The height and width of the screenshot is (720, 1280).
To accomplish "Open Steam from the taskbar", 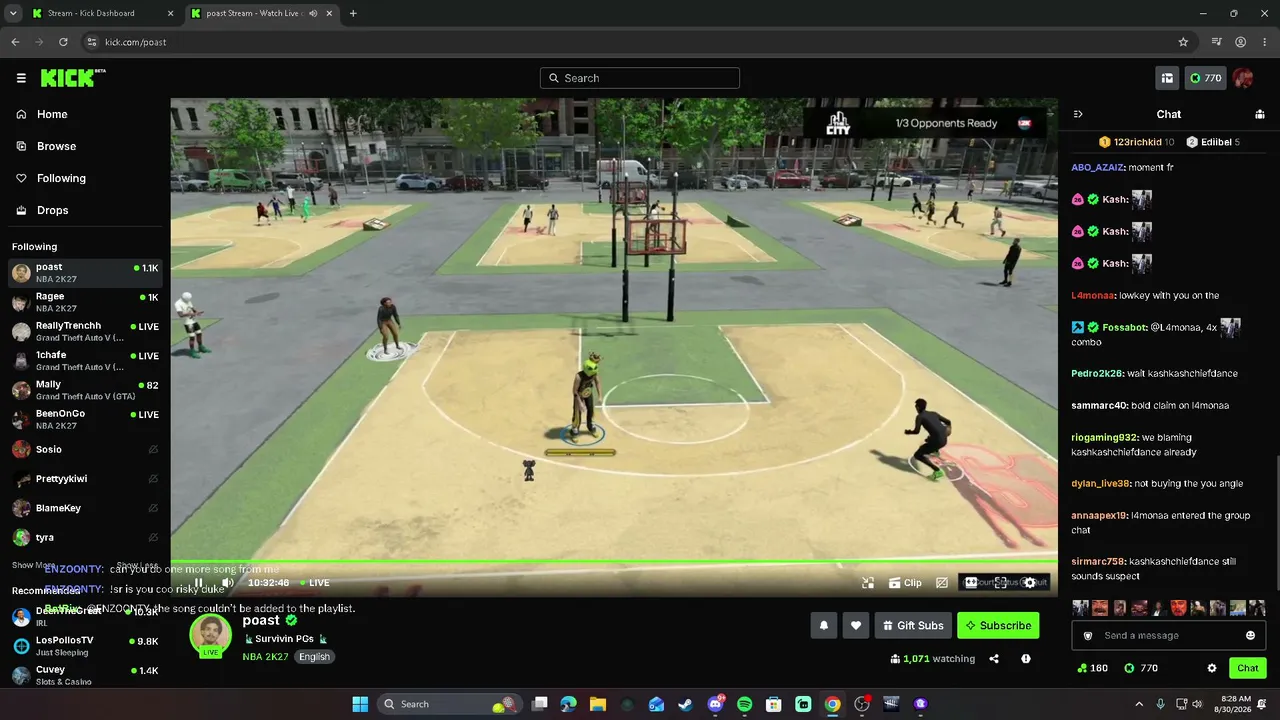I will click(x=685, y=704).
